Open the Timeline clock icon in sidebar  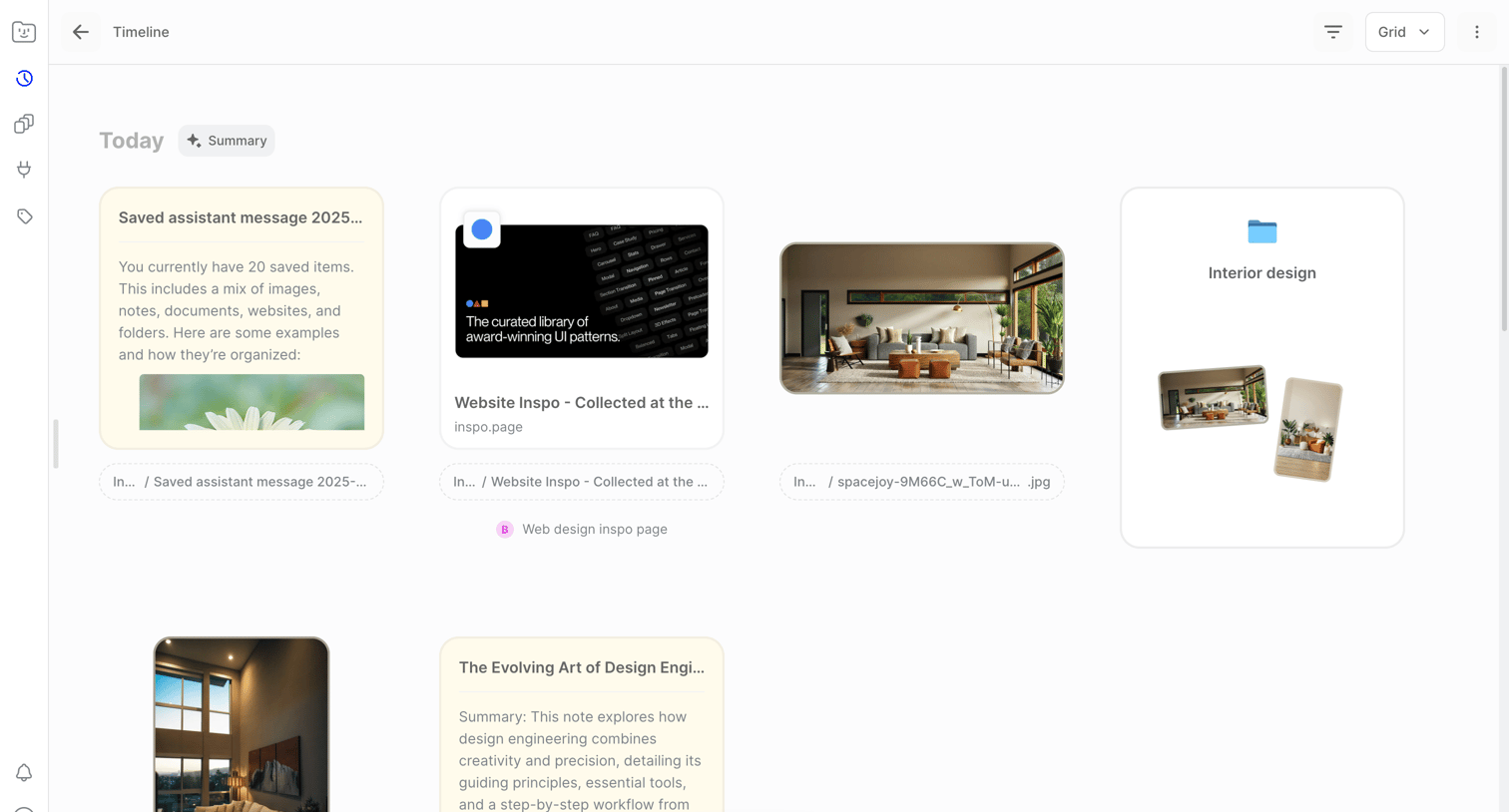pos(24,78)
